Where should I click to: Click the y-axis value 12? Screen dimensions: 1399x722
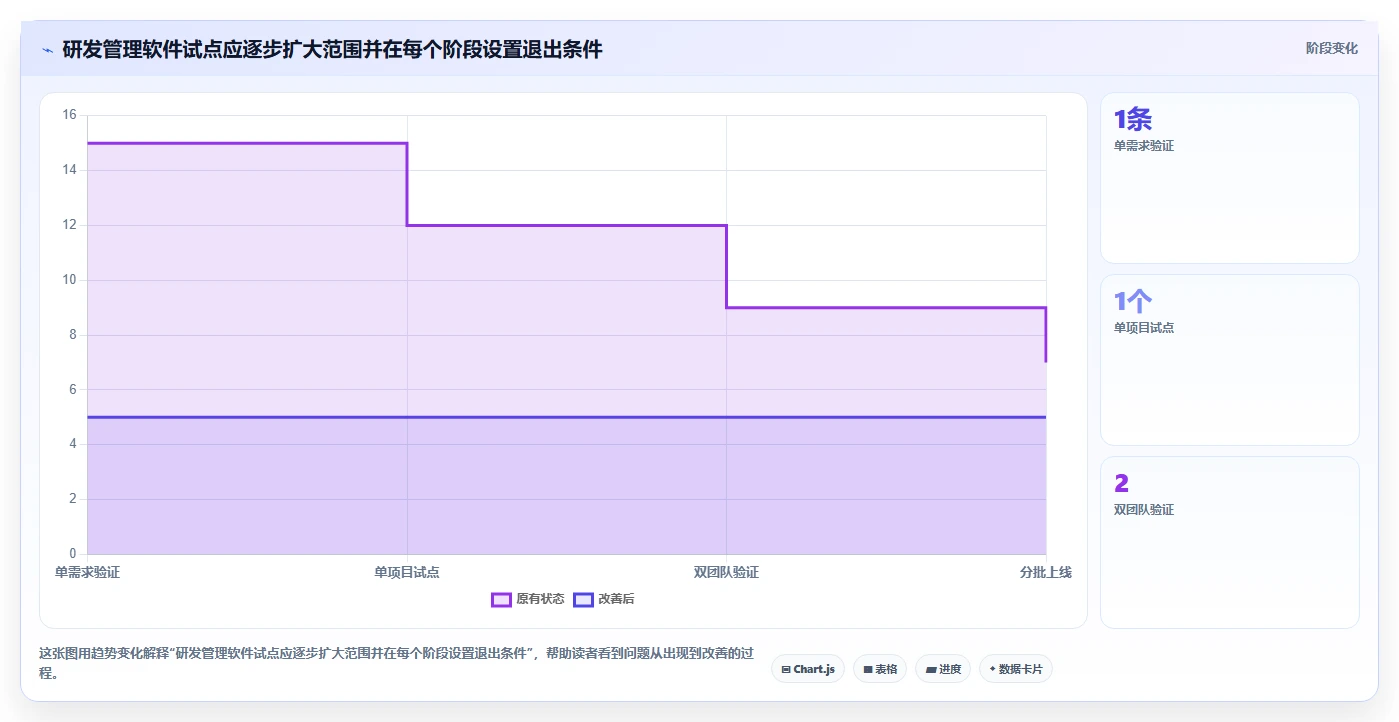click(70, 225)
